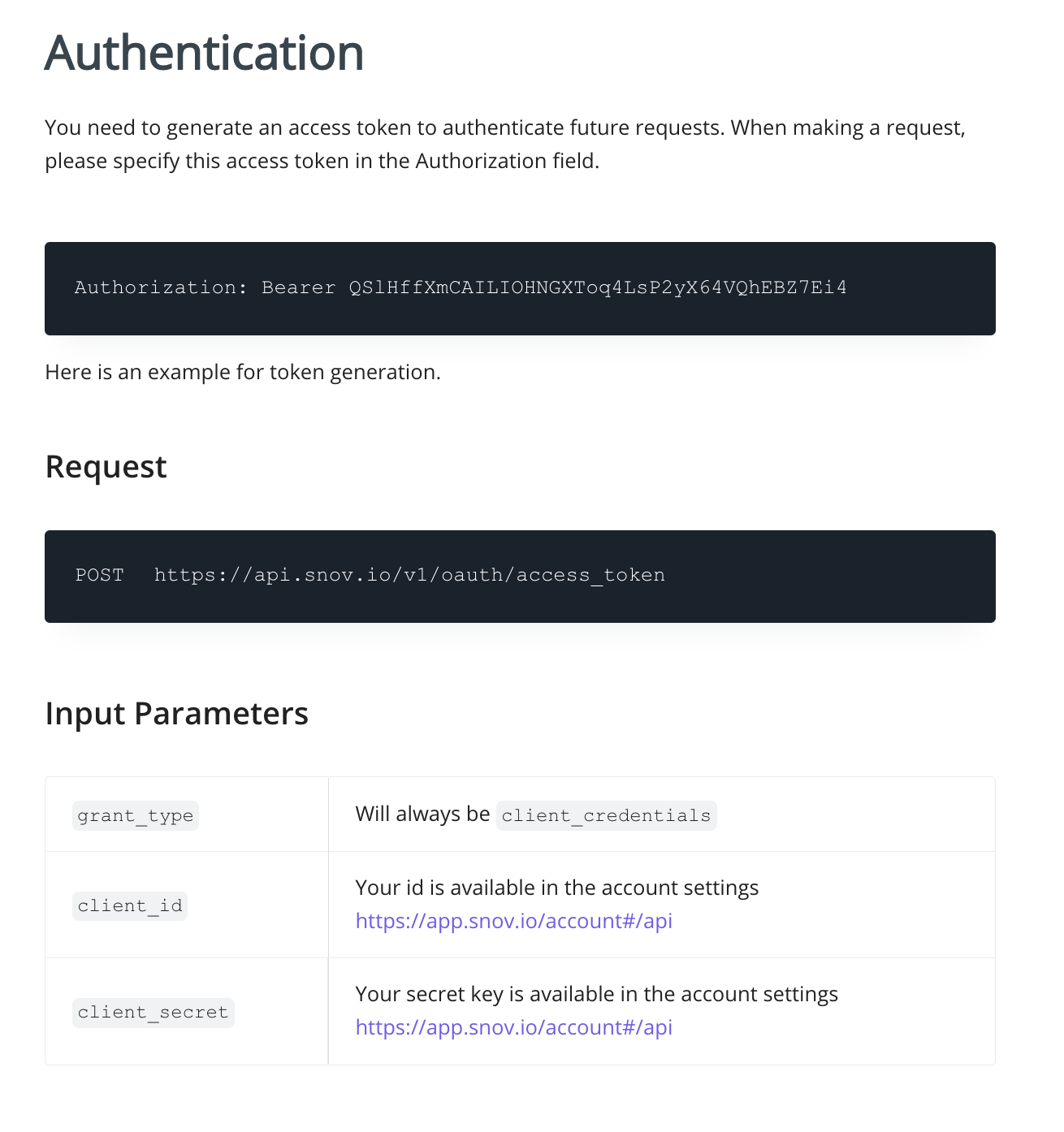Click the intro paragraph about access tokens
This screenshot has height=1132, width=1064.
click(504, 128)
